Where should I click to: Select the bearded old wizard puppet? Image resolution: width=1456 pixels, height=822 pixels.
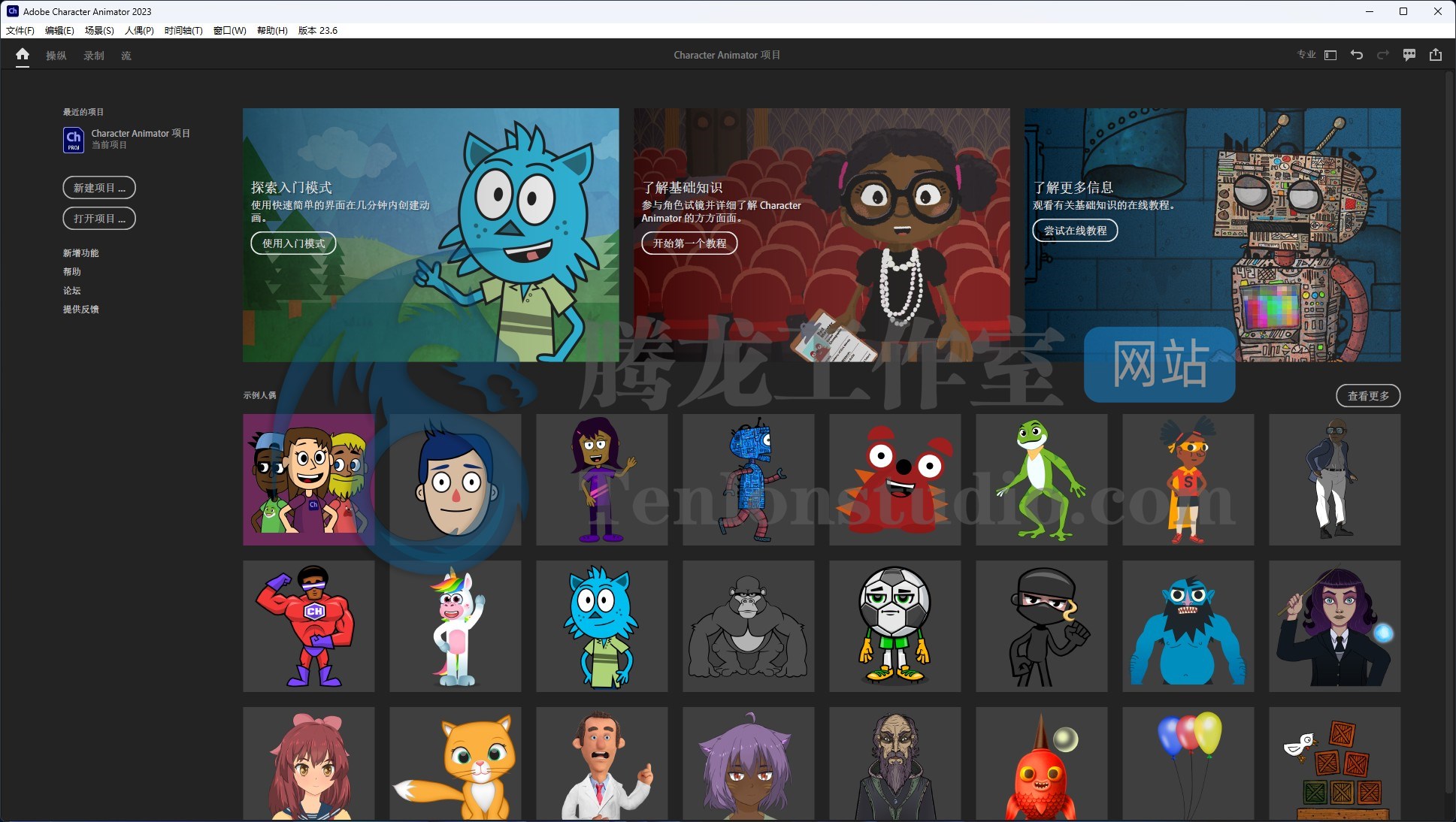coord(895,763)
